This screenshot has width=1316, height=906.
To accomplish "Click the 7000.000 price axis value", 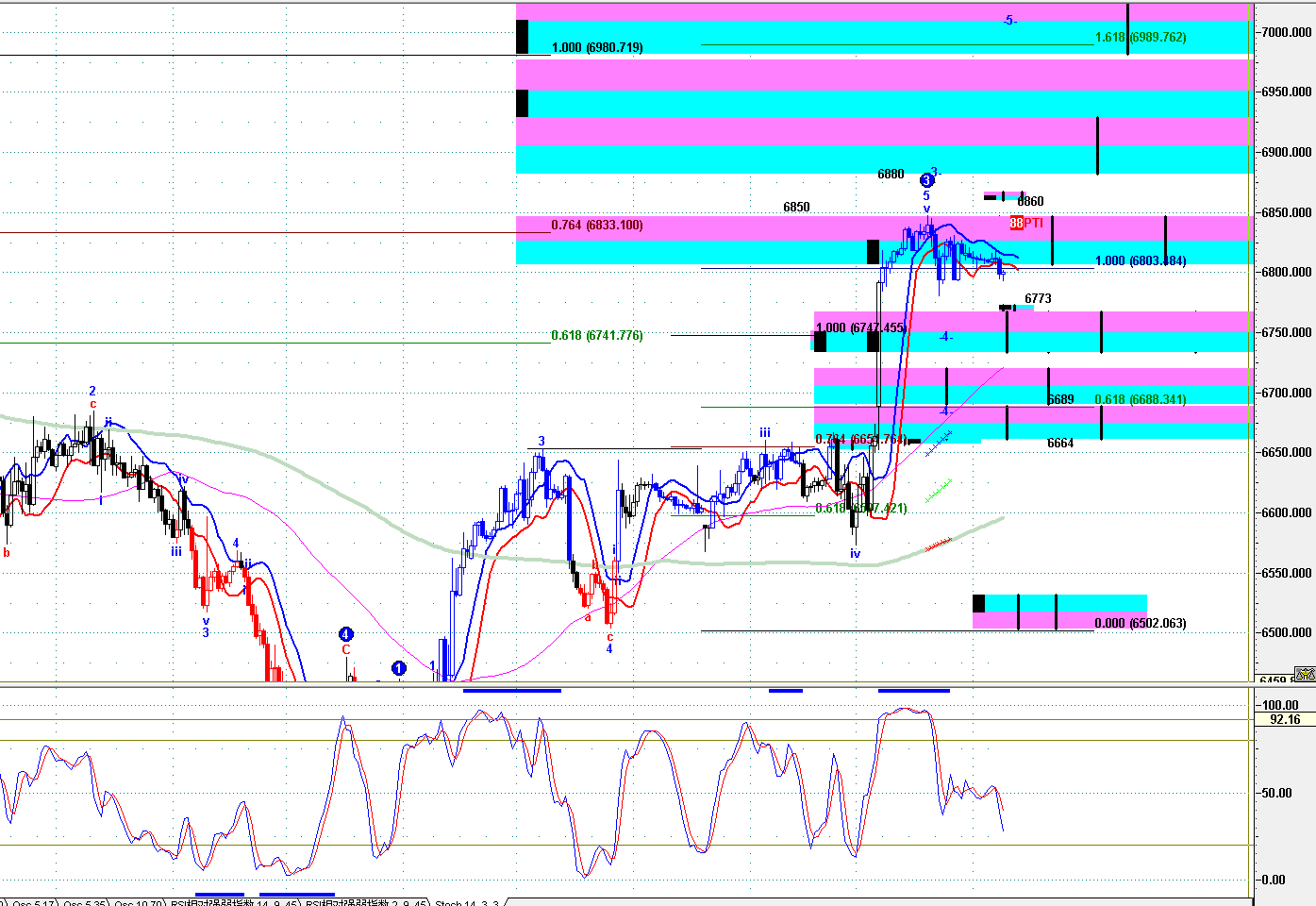I will tap(1287, 32).
